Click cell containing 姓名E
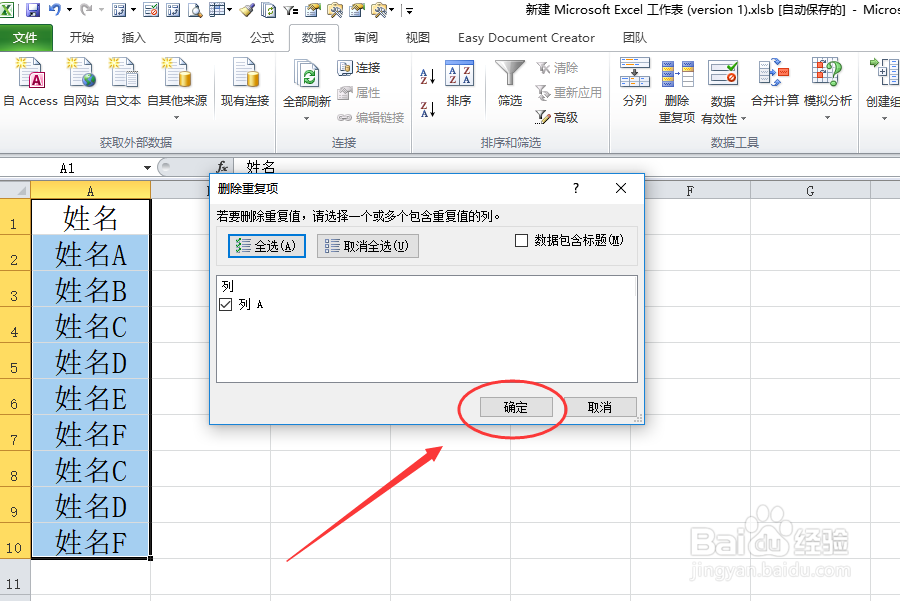Screen dimensions: 900x601 pos(91,398)
